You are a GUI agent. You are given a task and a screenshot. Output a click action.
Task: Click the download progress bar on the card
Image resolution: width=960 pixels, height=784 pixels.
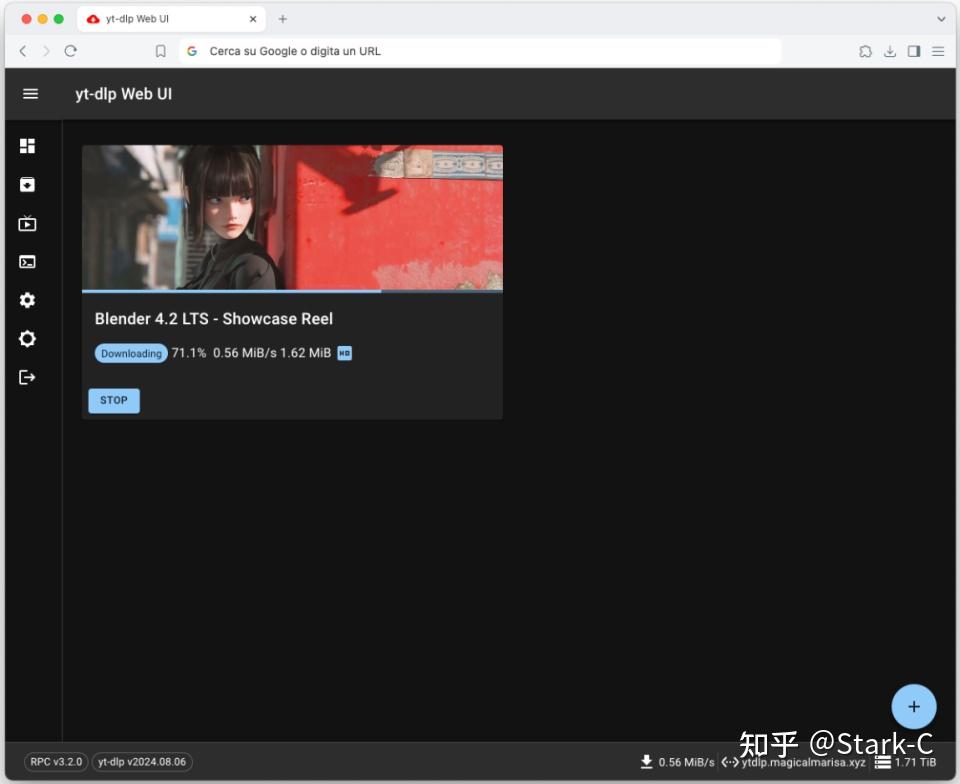point(292,290)
